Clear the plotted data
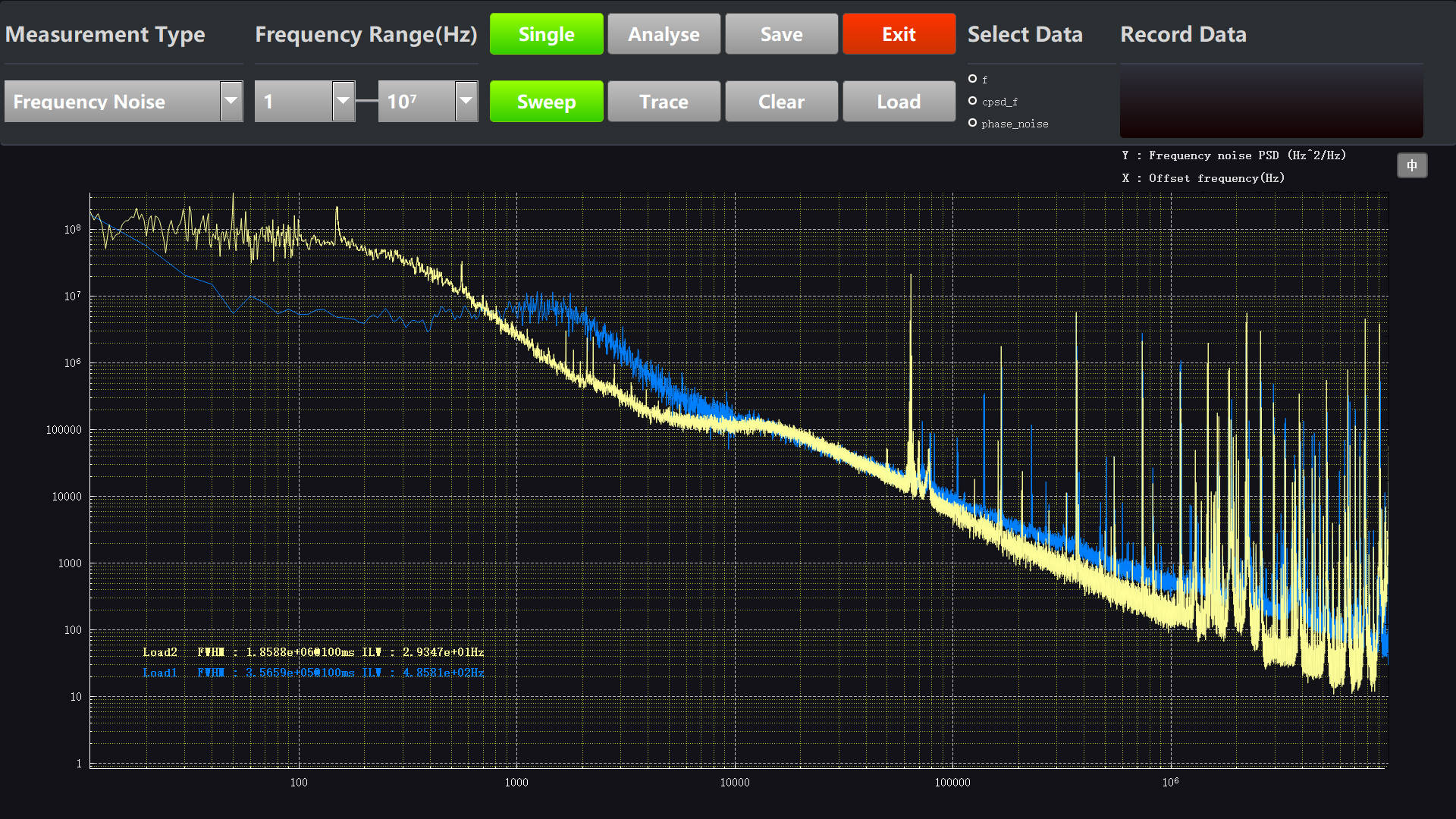The width and height of the screenshot is (1456, 819). (781, 101)
